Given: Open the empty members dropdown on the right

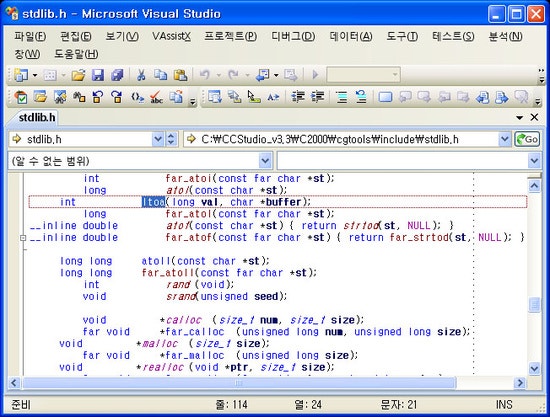Looking at the screenshot, I should (x=534, y=161).
